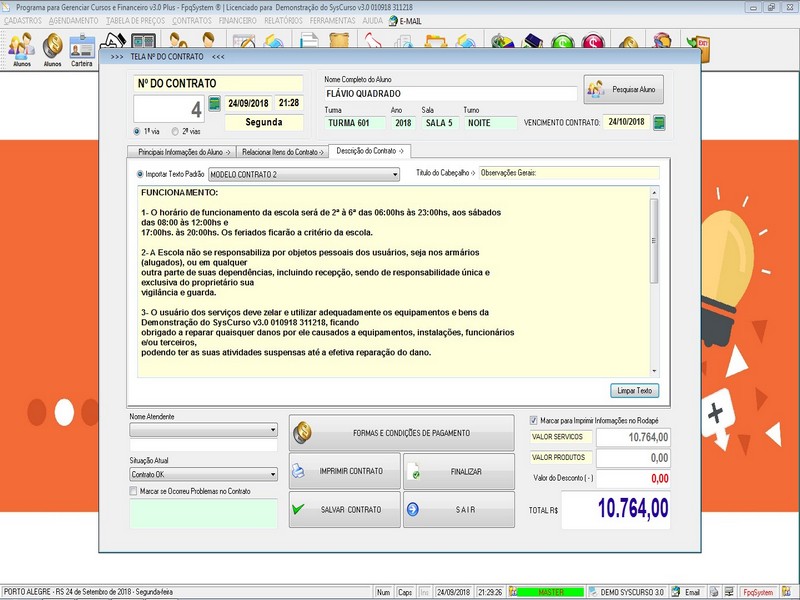Click the SAIR button
The image size is (800, 600).
coord(459,509)
